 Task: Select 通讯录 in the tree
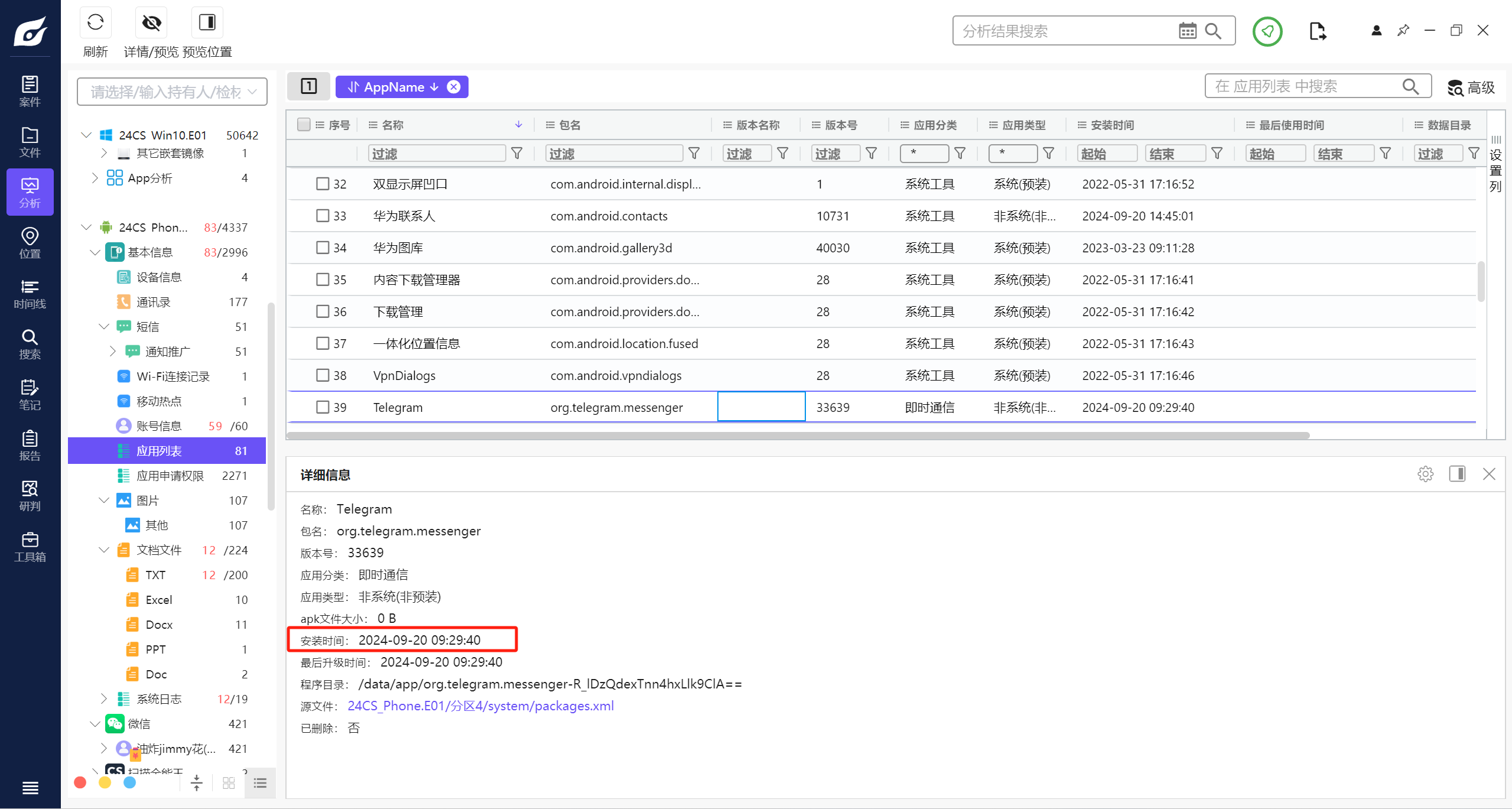point(153,302)
